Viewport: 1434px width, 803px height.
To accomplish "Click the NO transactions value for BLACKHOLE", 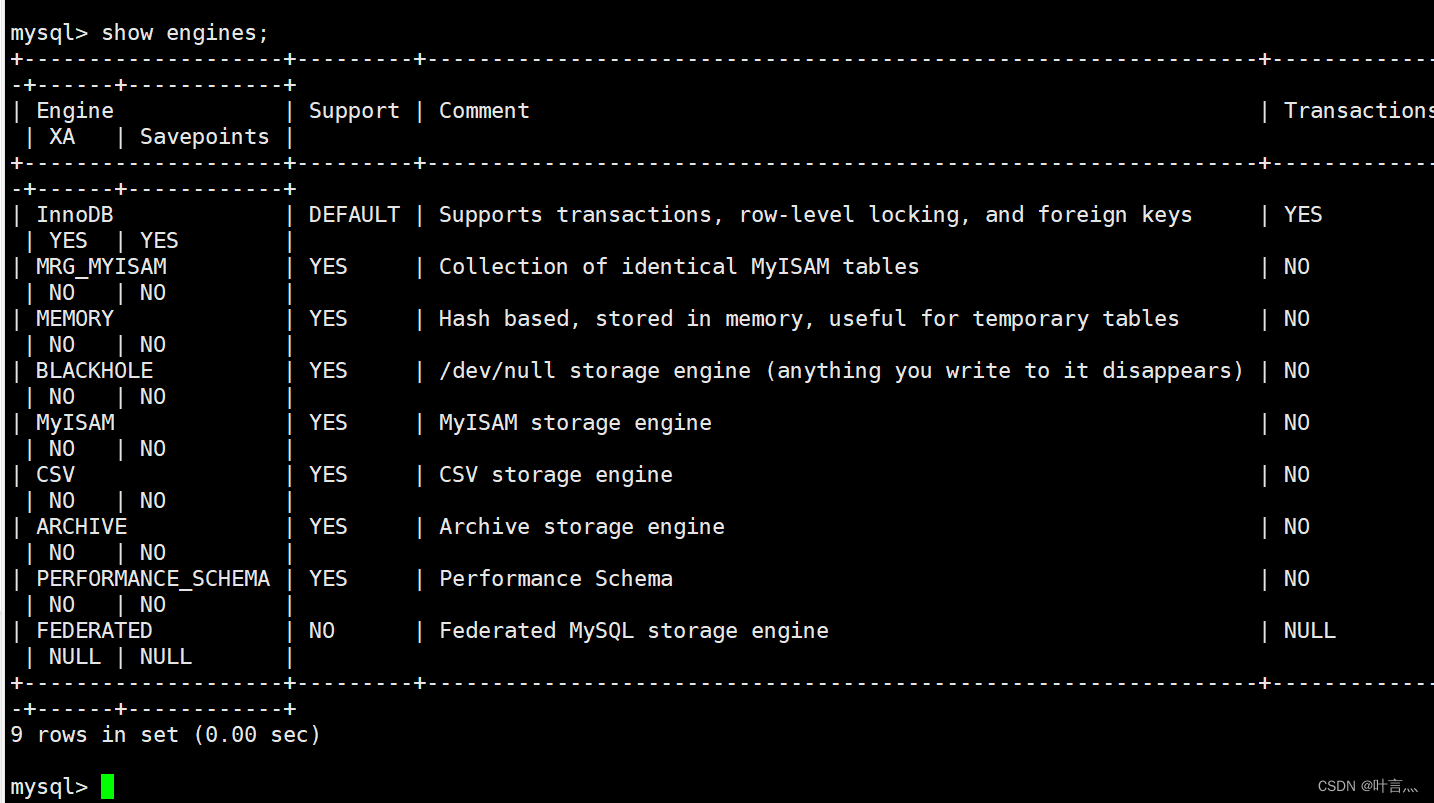I will click(1297, 371).
